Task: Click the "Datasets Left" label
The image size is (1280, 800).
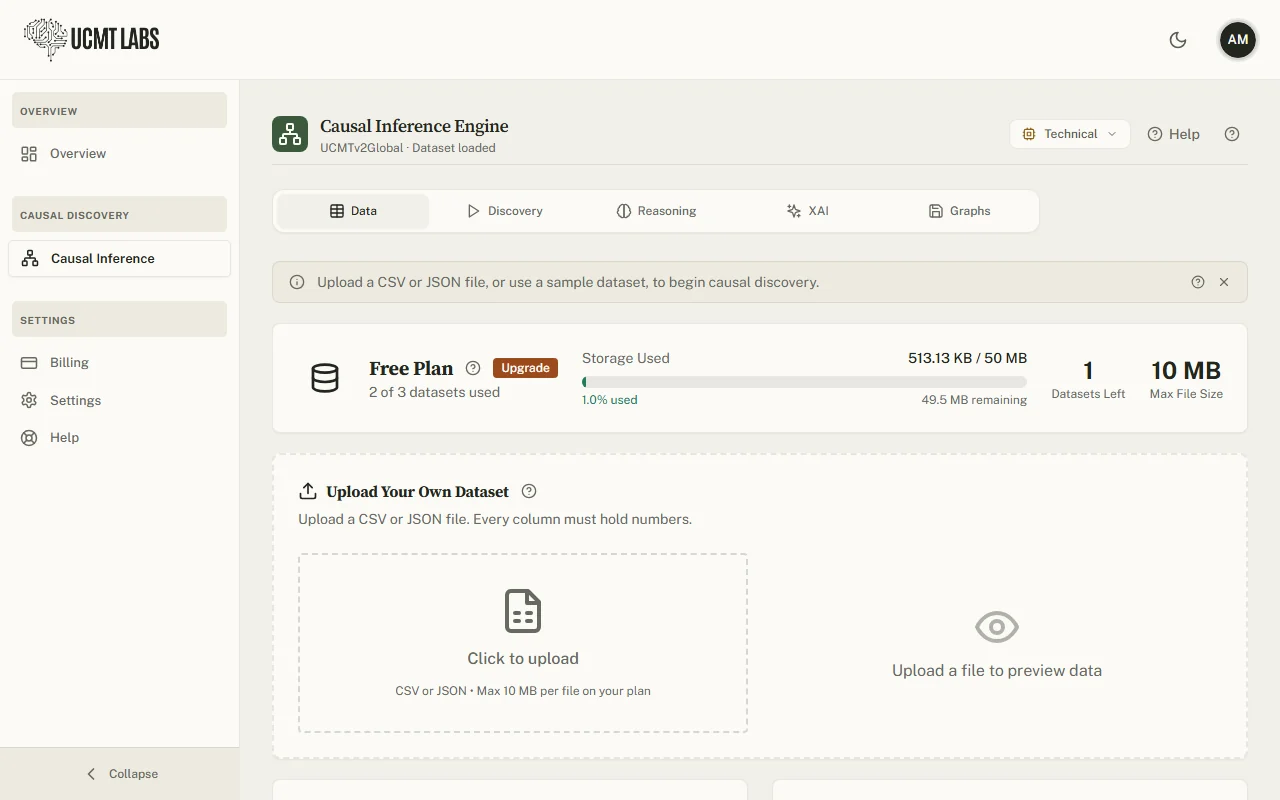Action: click(1088, 394)
